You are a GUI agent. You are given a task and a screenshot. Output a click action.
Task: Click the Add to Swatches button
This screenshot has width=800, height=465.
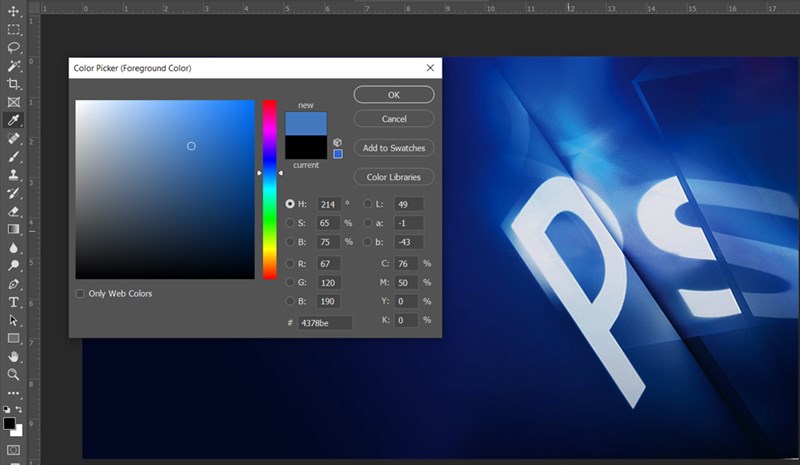394,148
